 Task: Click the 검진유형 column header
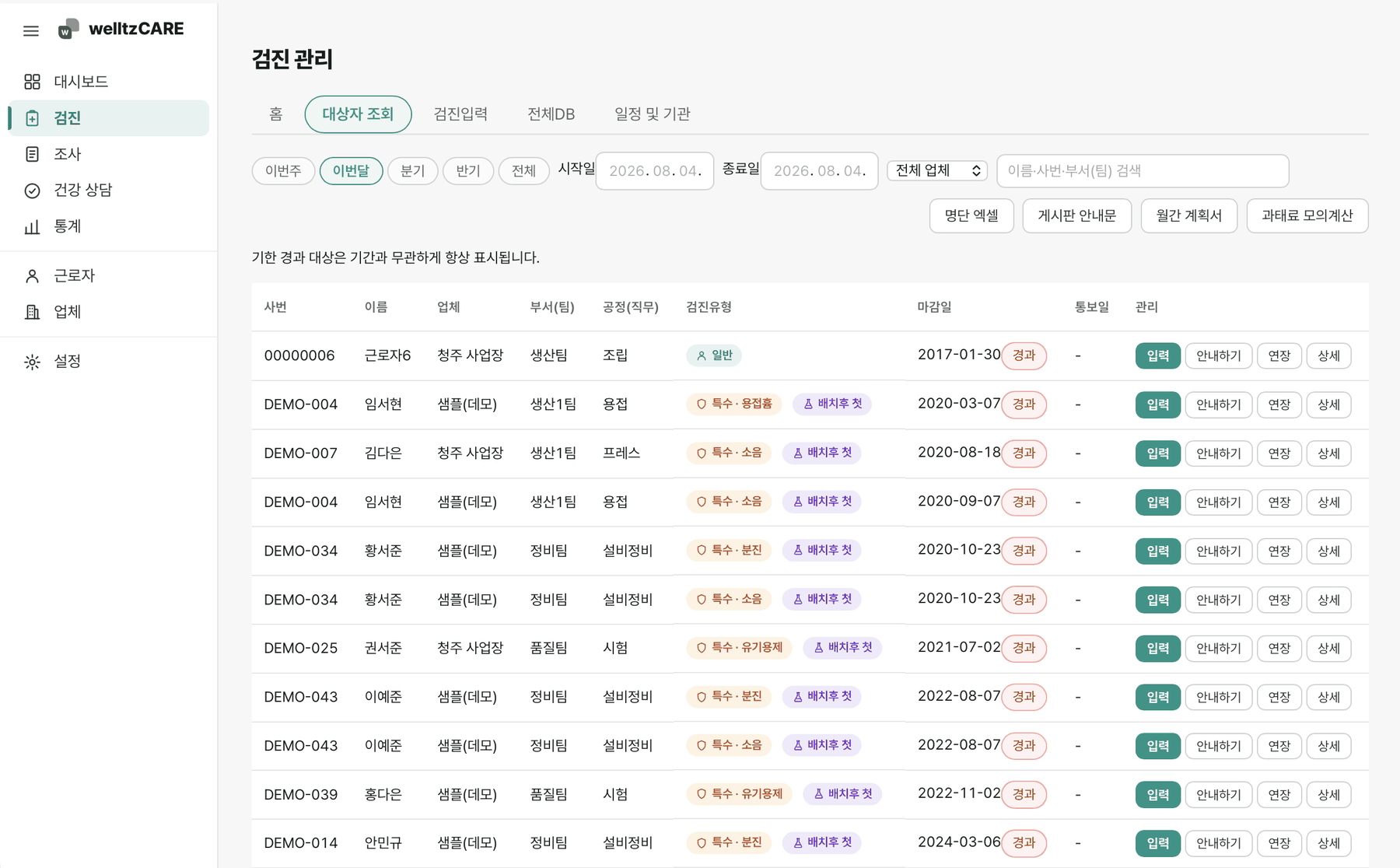coord(709,307)
